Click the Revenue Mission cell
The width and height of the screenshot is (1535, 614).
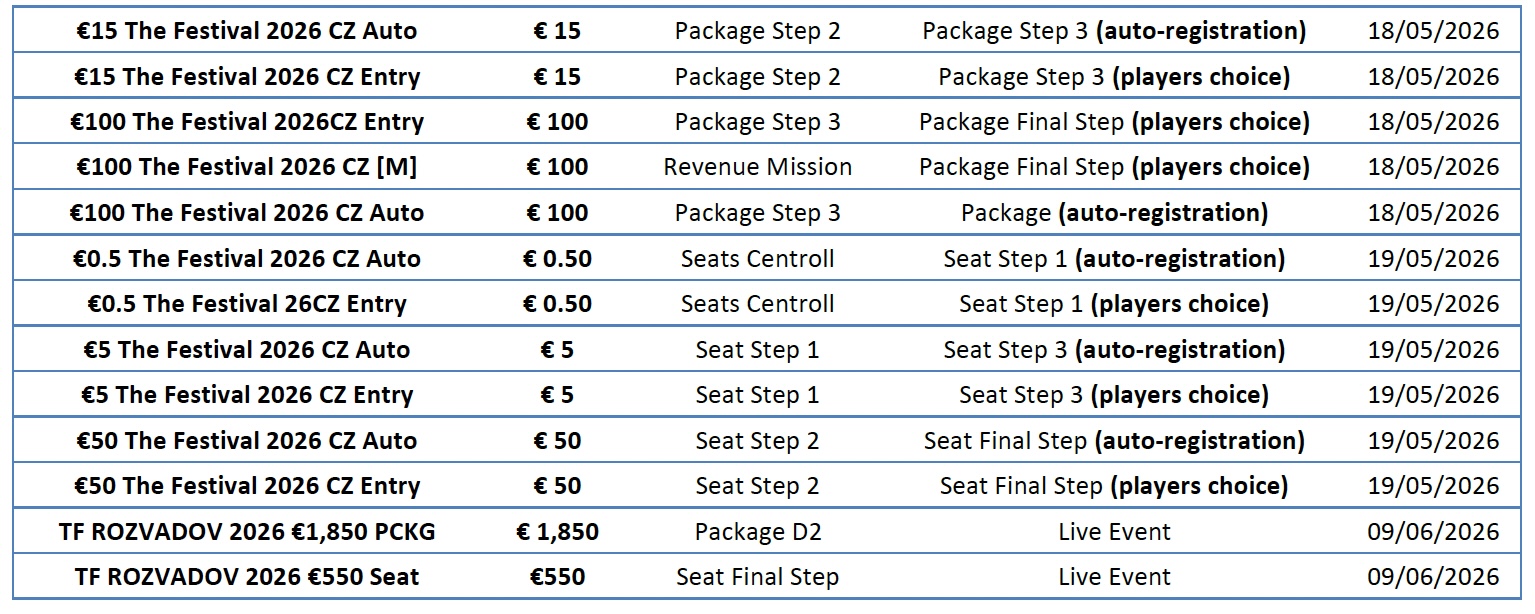[757, 167]
